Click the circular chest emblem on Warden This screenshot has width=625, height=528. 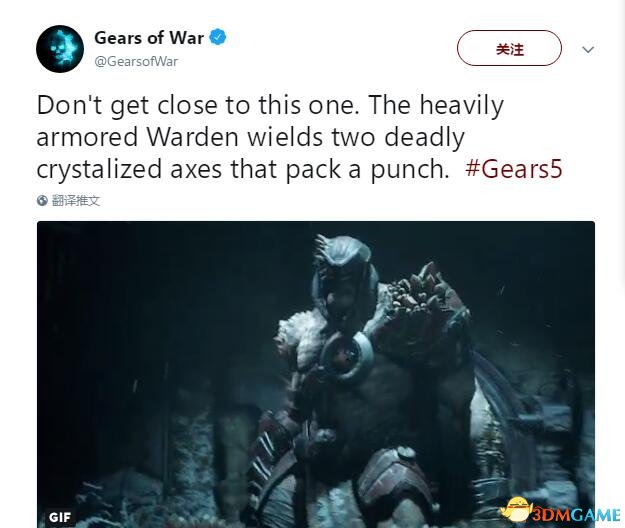click(x=346, y=354)
